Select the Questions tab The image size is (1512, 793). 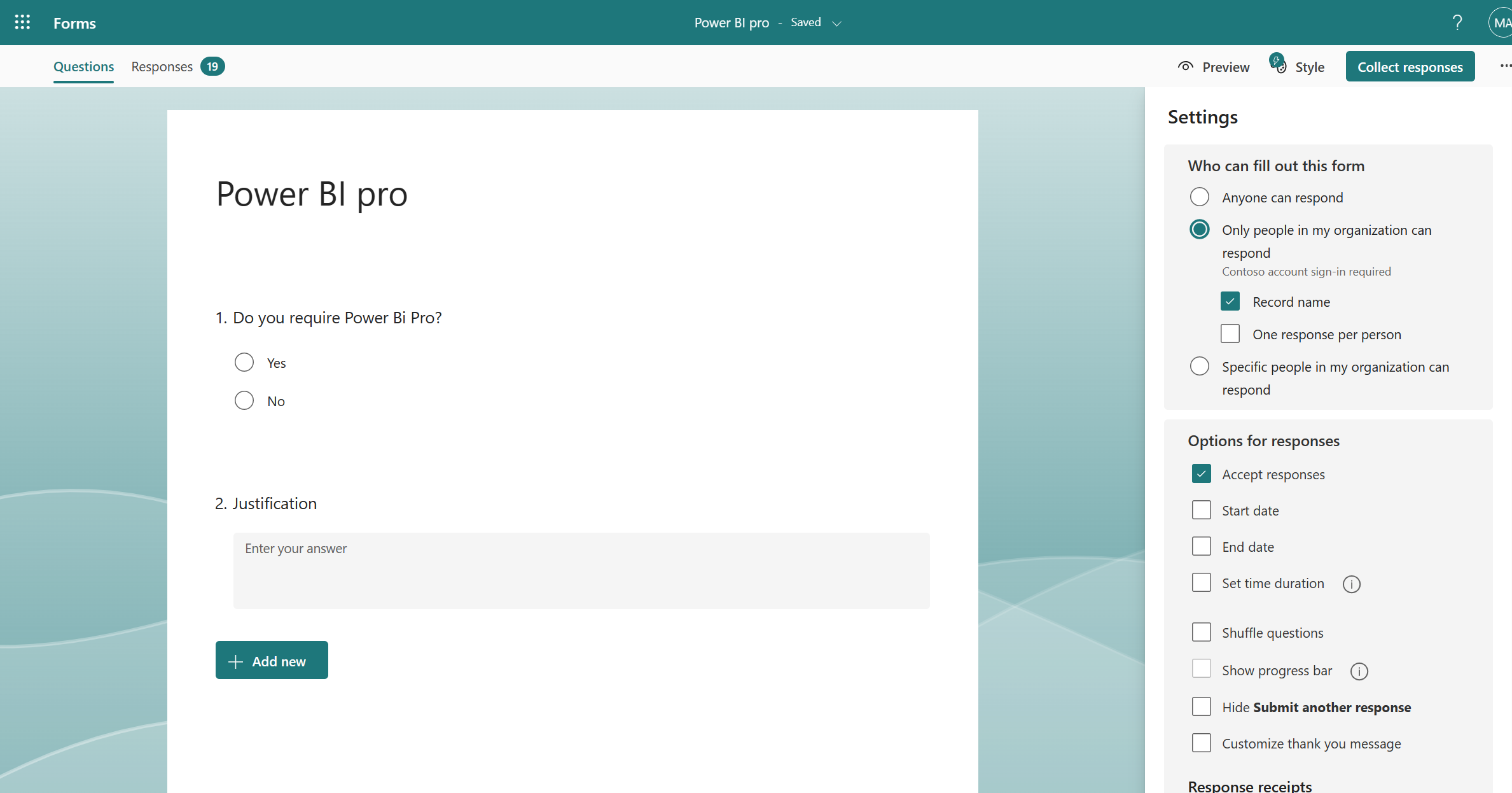(83, 67)
